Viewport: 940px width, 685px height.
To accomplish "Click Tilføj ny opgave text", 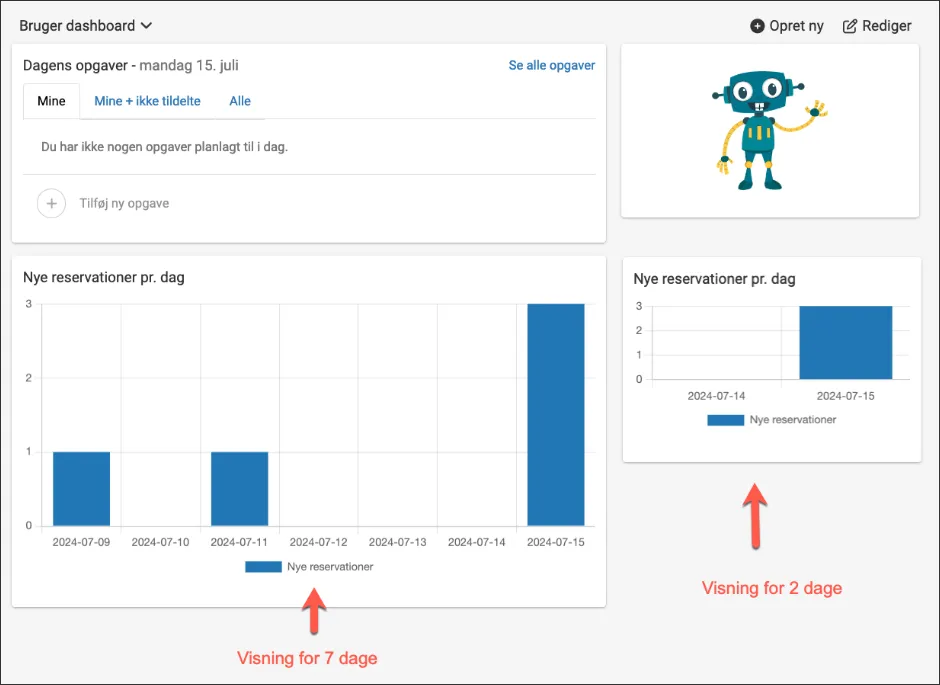I will 124,203.
